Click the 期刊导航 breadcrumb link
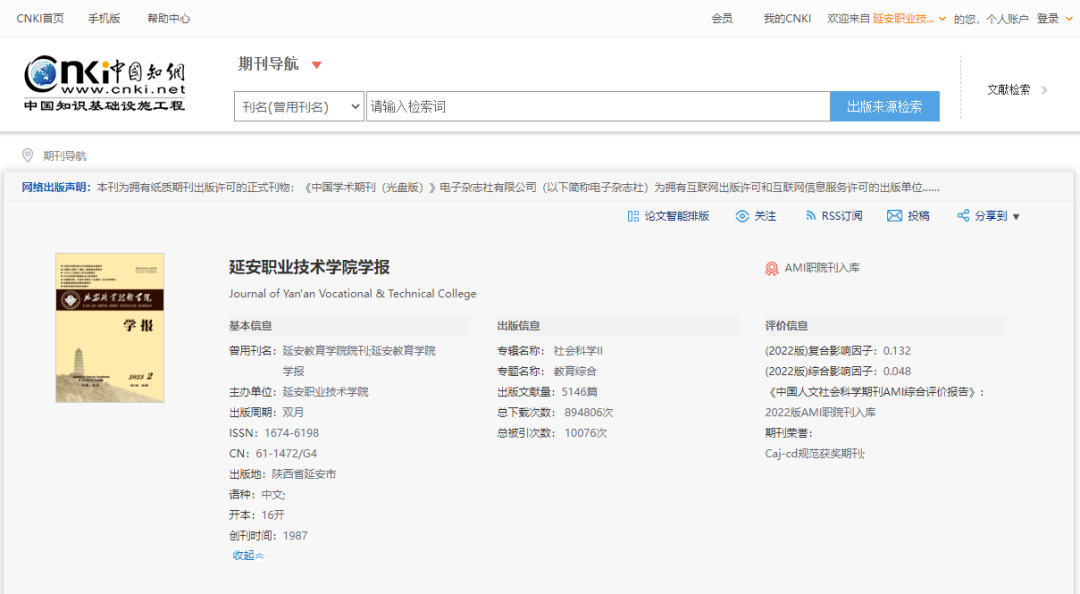 pyautogui.click(x=65, y=156)
